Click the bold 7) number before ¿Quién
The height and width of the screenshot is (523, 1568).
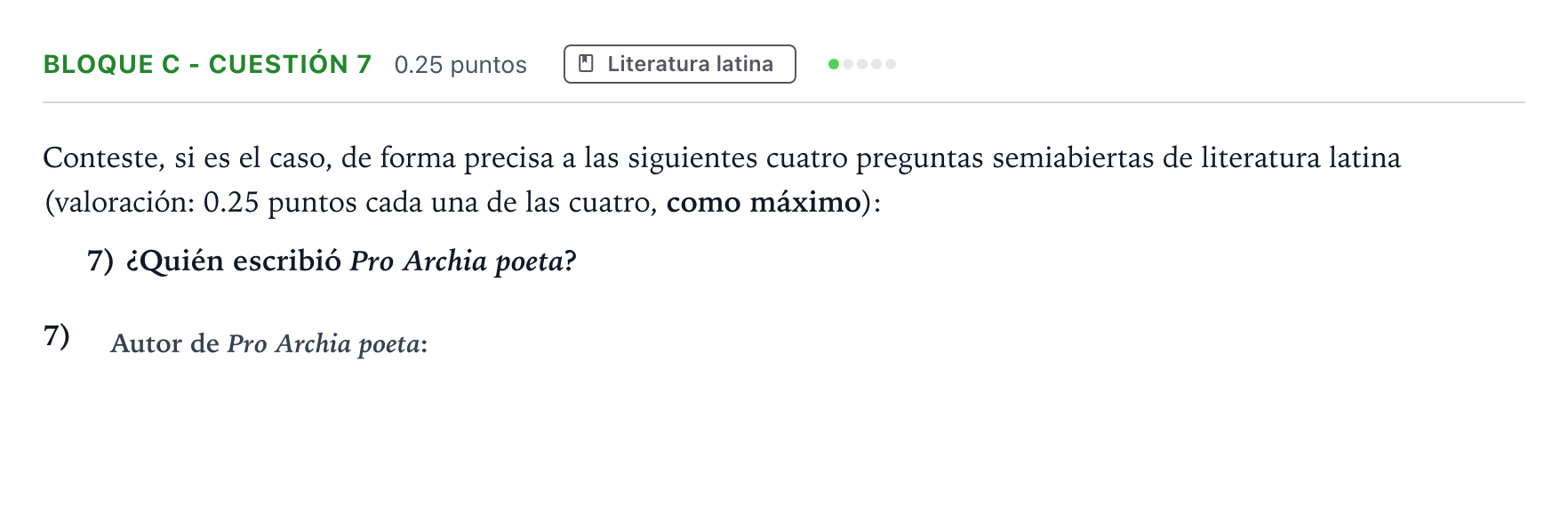pyautogui.click(x=100, y=261)
